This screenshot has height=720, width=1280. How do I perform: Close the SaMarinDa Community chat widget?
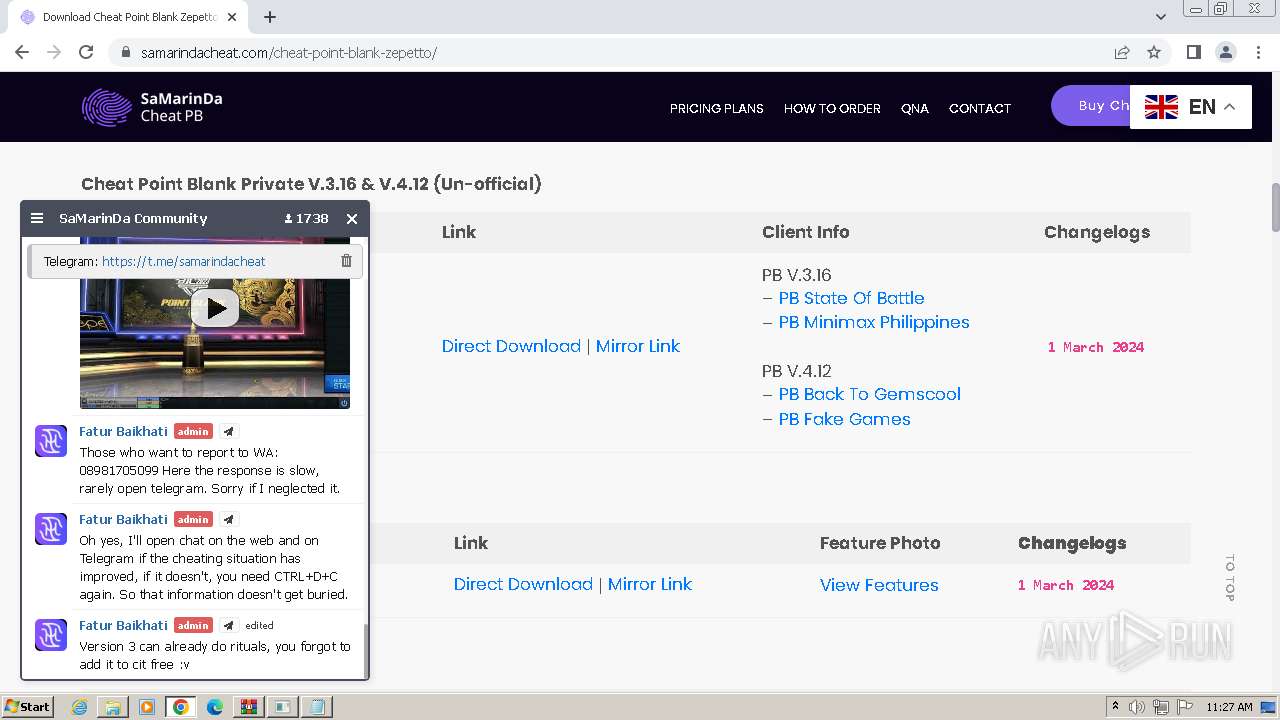coord(352,218)
